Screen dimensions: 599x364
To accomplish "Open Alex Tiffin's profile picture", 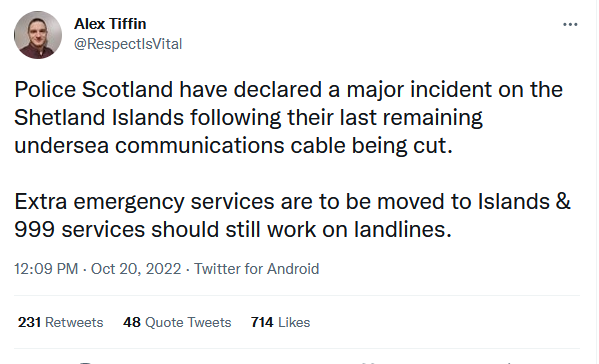I will click(x=37, y=35).
